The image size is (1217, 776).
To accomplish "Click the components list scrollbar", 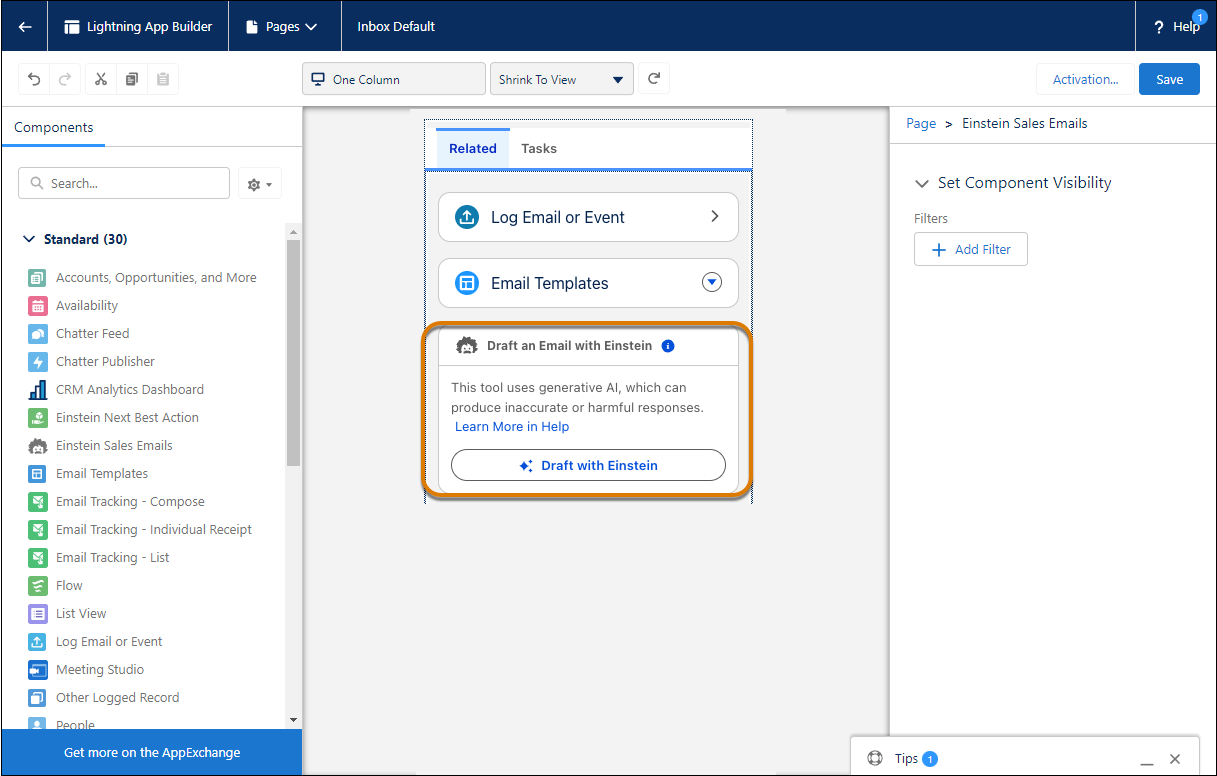I will coord(293,352).
